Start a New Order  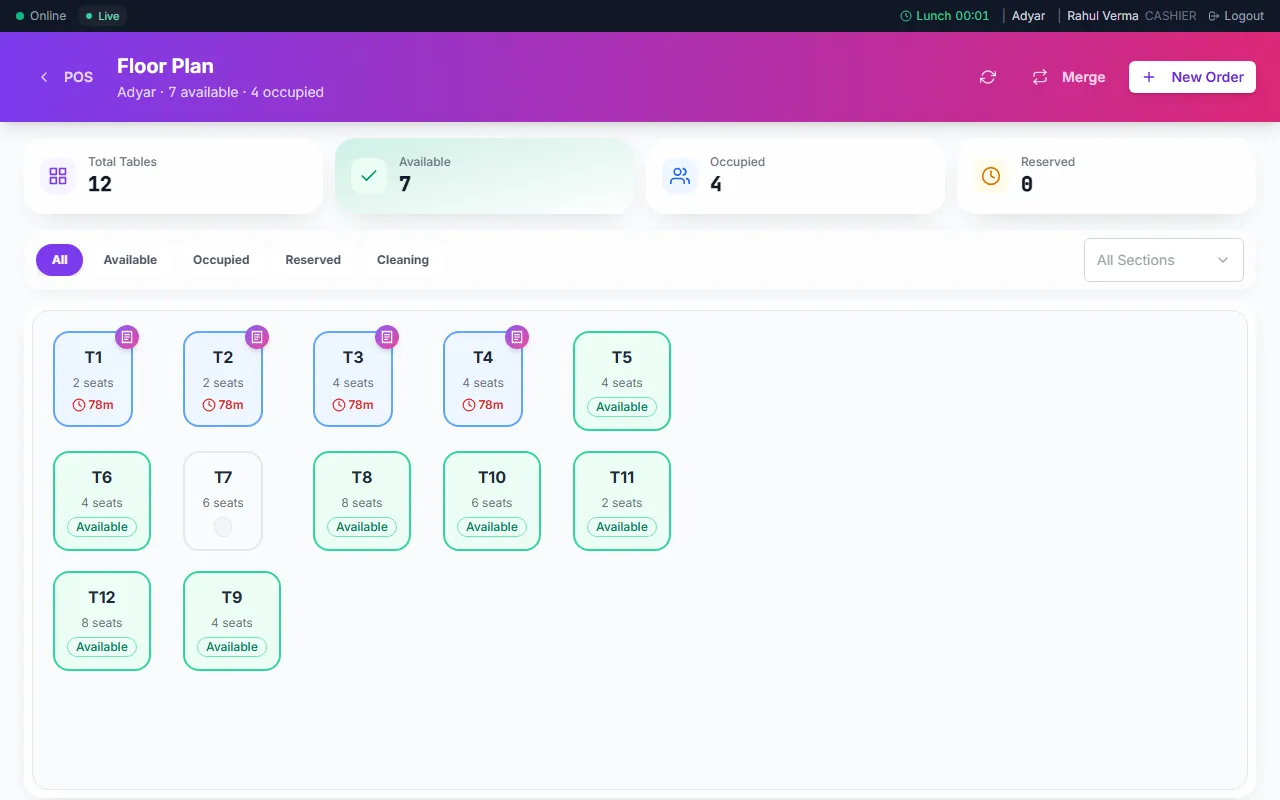point(1192,77)
